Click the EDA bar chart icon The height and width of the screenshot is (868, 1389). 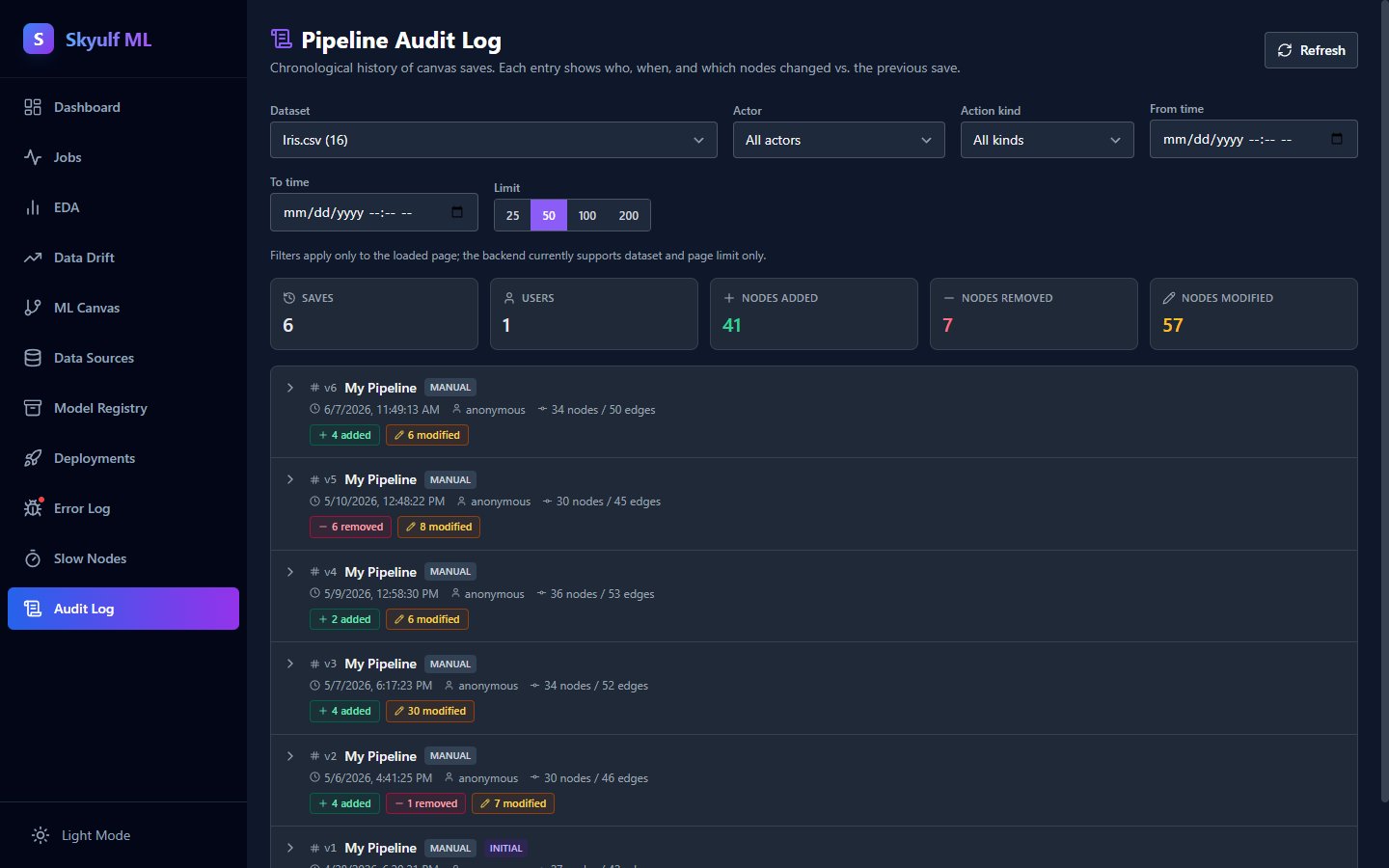[x=33, y=207]
